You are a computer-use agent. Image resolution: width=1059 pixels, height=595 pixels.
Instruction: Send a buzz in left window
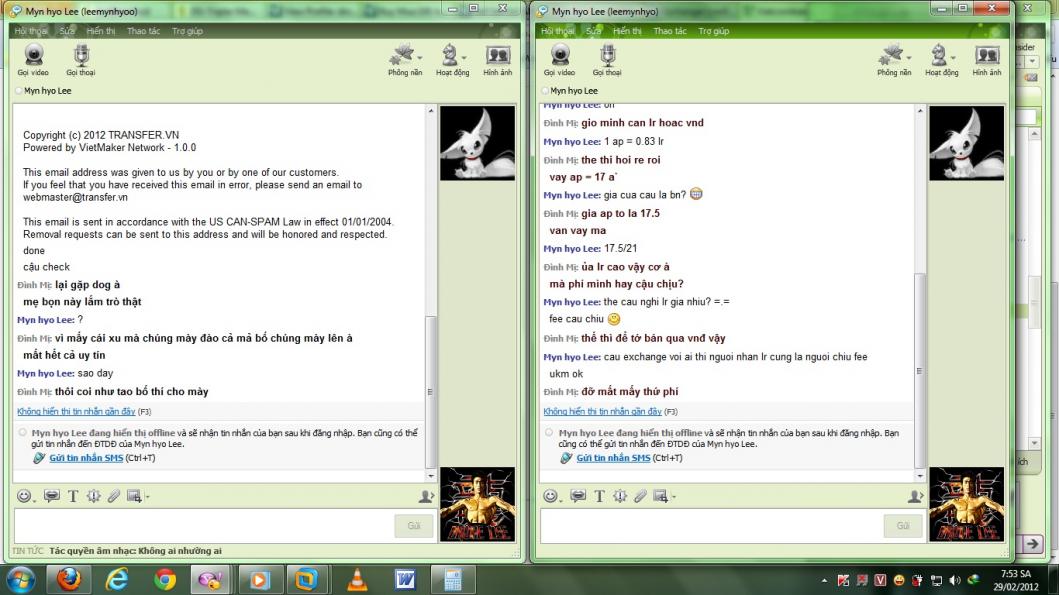click(x=93, y=496)
